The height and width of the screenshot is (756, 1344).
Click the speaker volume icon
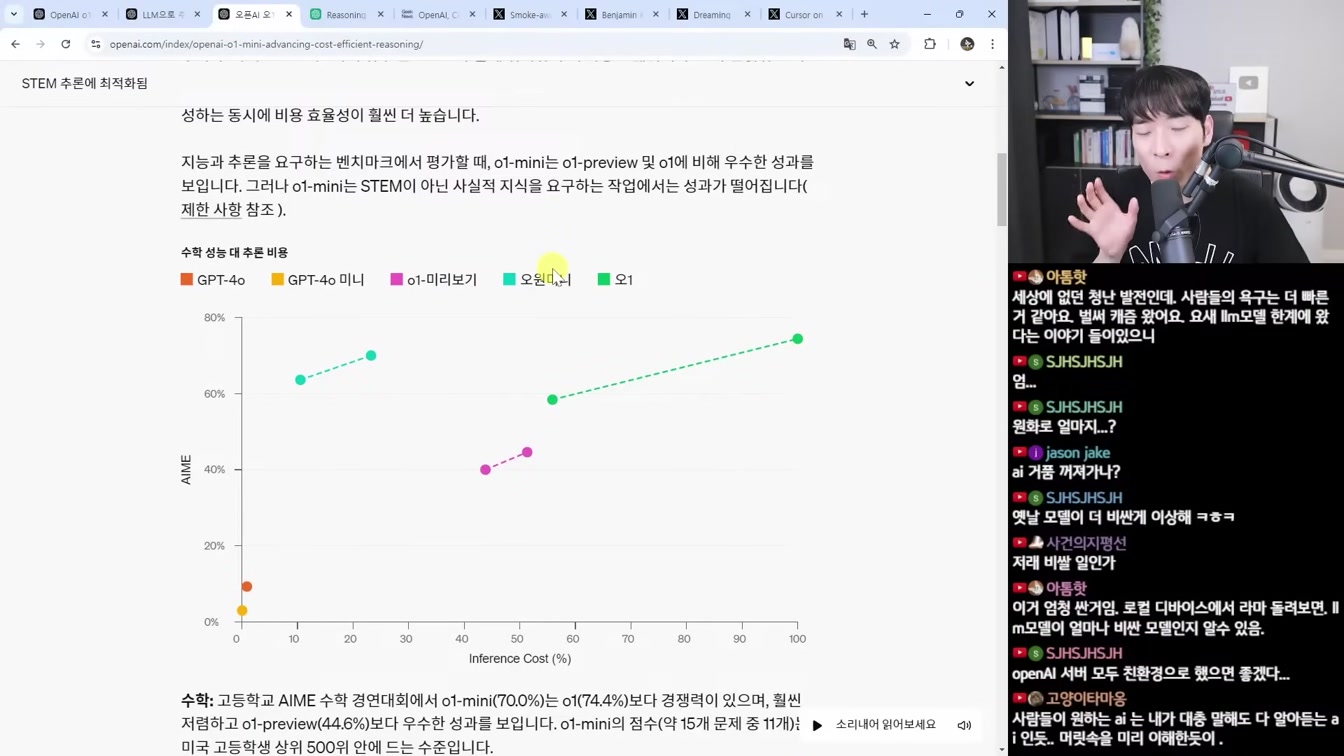[964, 725]
